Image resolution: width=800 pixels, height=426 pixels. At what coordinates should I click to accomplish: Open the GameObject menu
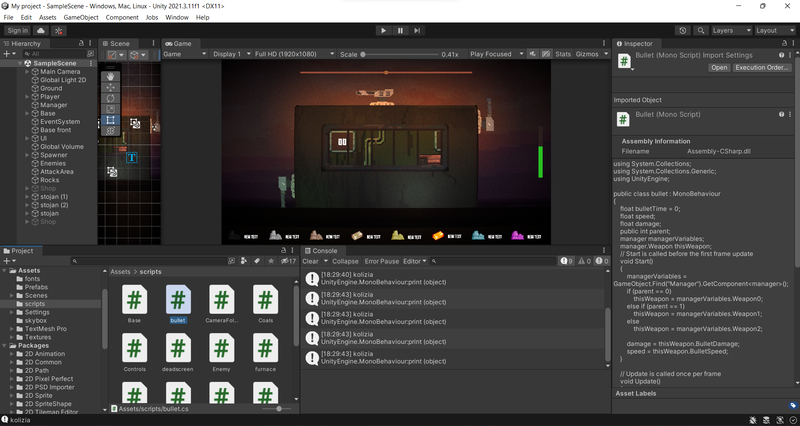[81, 17]
